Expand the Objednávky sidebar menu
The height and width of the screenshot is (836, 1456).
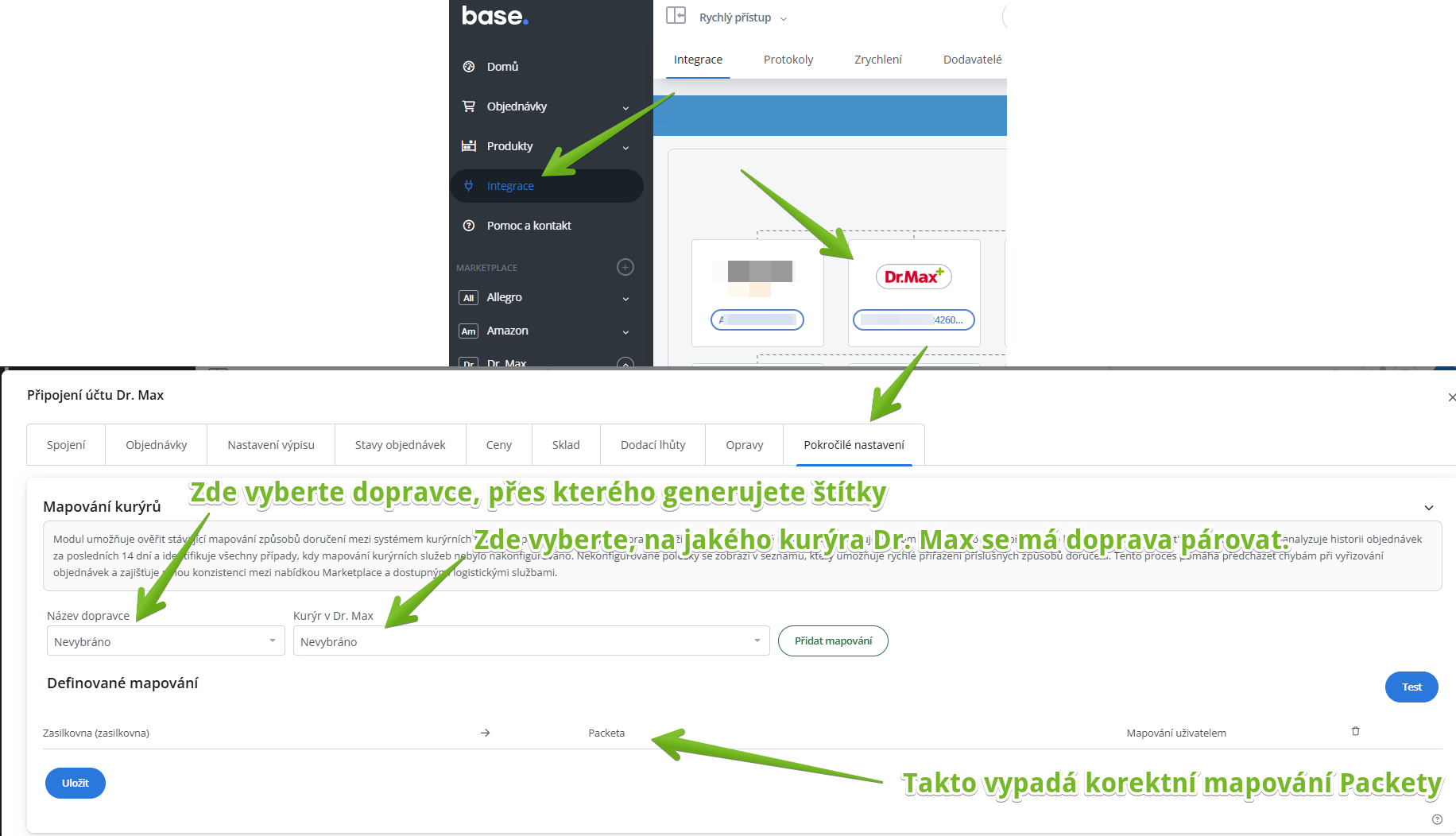click(x=625, y=107)
